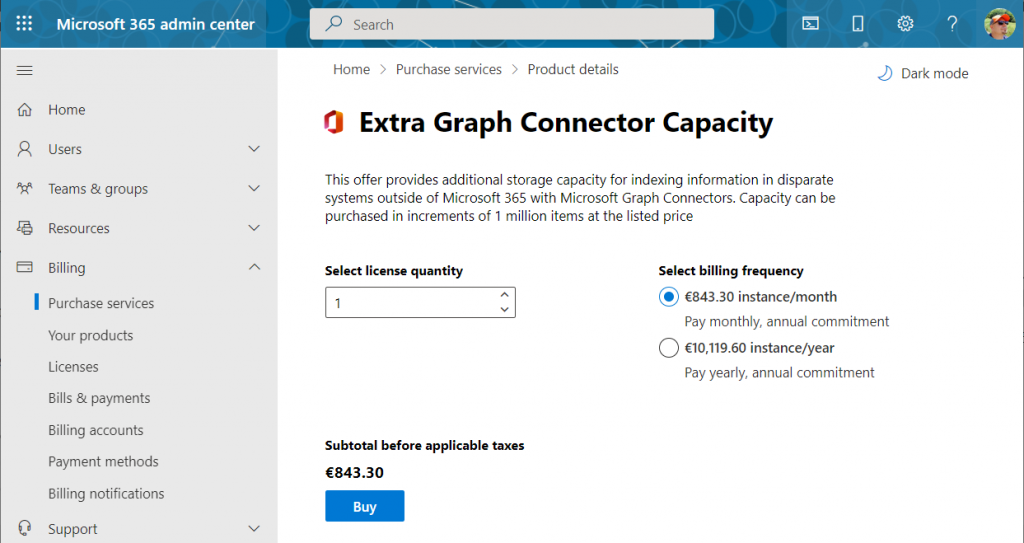Open Billing notifications menu item

pos(106,493)
